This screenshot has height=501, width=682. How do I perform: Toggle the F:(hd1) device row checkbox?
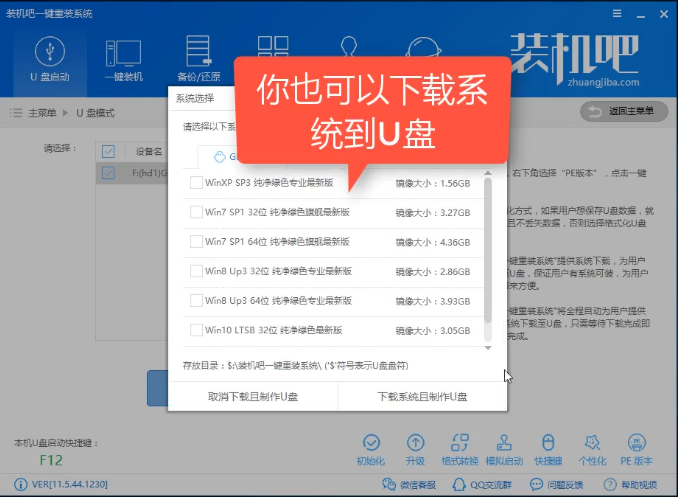click(108, 173)
